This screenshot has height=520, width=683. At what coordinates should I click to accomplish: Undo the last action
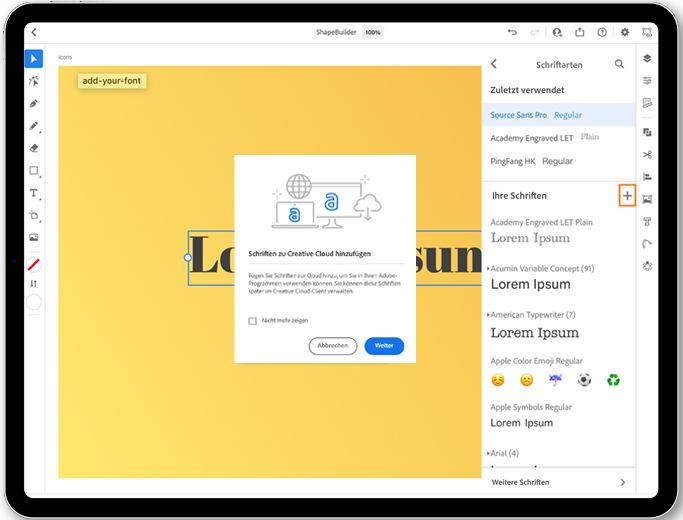coord(512,32)
